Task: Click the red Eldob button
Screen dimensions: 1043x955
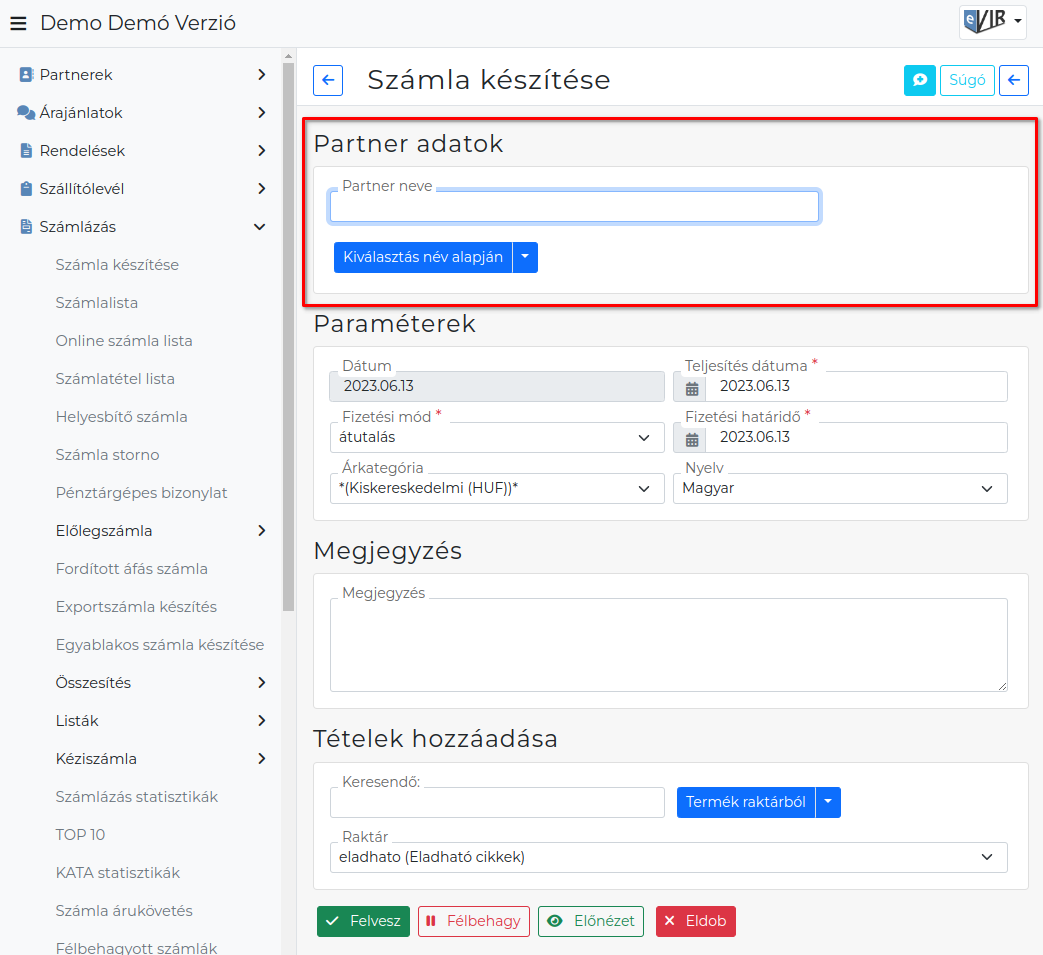Action: [695, 921]
